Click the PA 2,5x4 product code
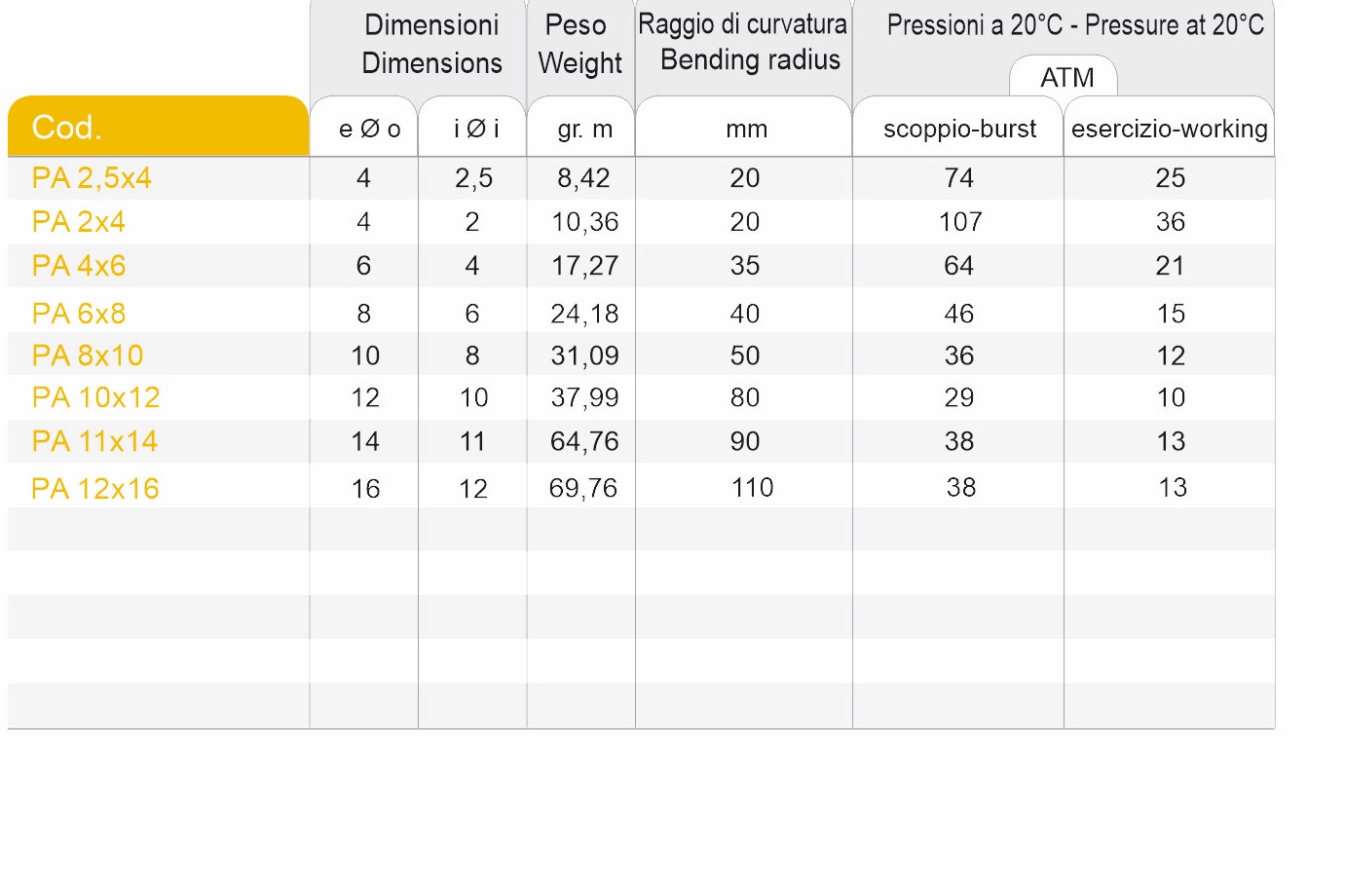Screen dimensions: 1345x896 (92, 178)
